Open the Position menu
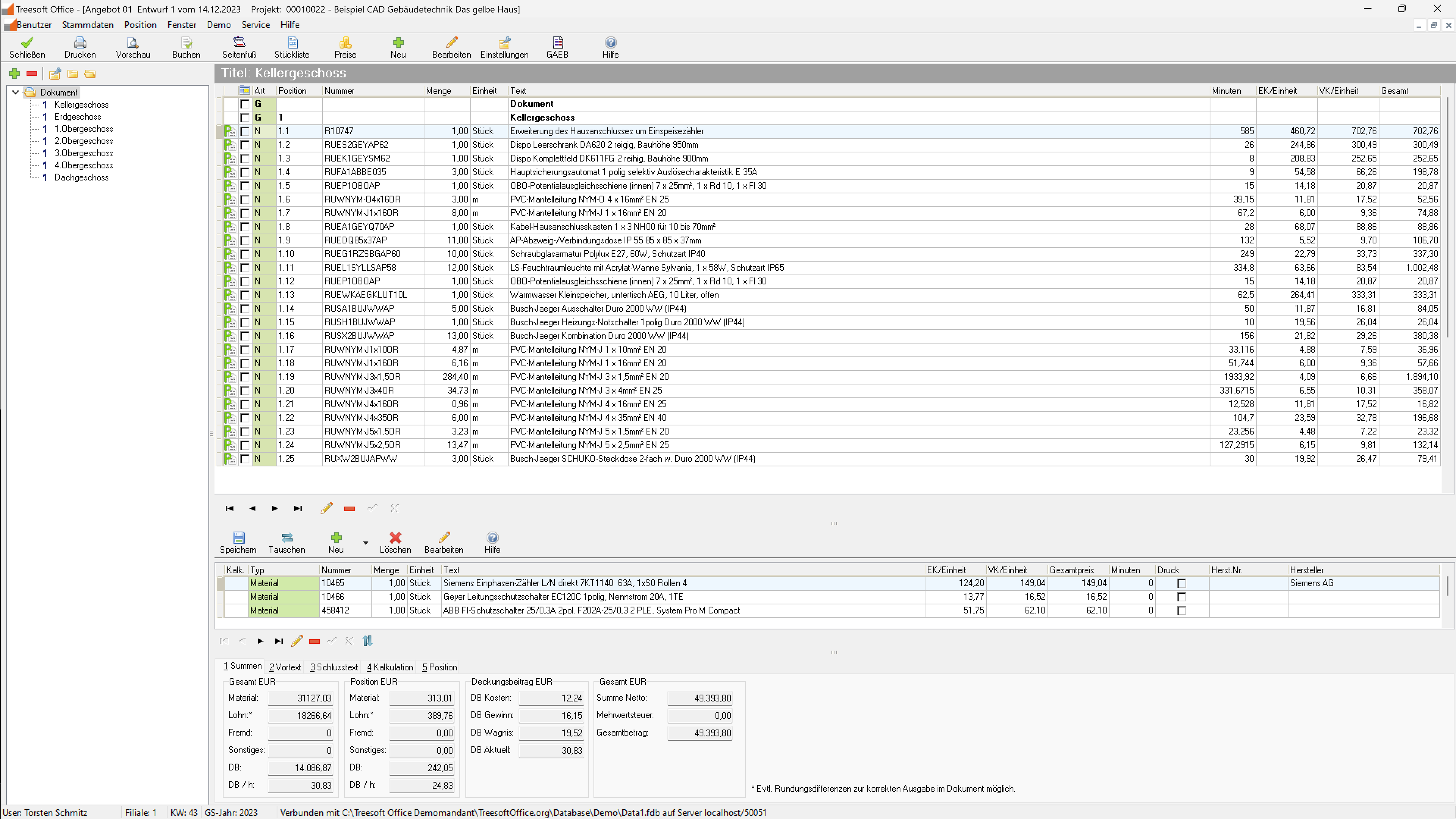Image resolution: width=1456 pixels, height=819 pixels. coord(140,25)
